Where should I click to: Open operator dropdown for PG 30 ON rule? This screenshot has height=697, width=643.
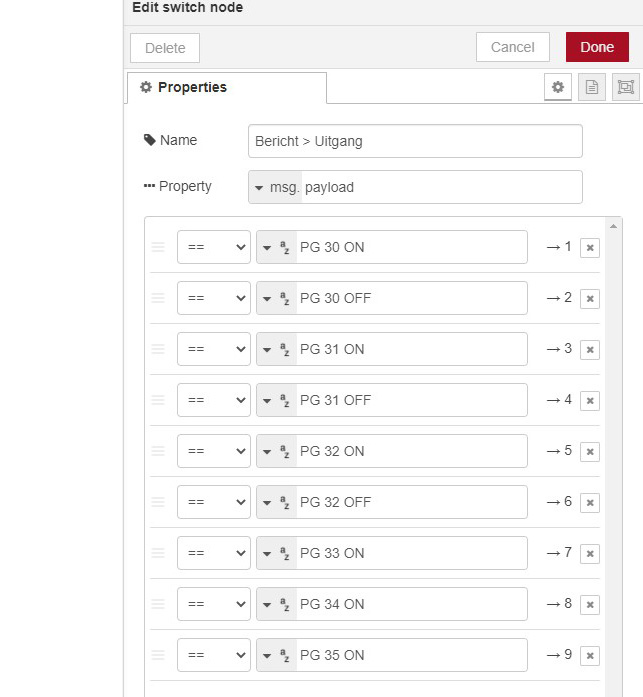coord(214,247)
